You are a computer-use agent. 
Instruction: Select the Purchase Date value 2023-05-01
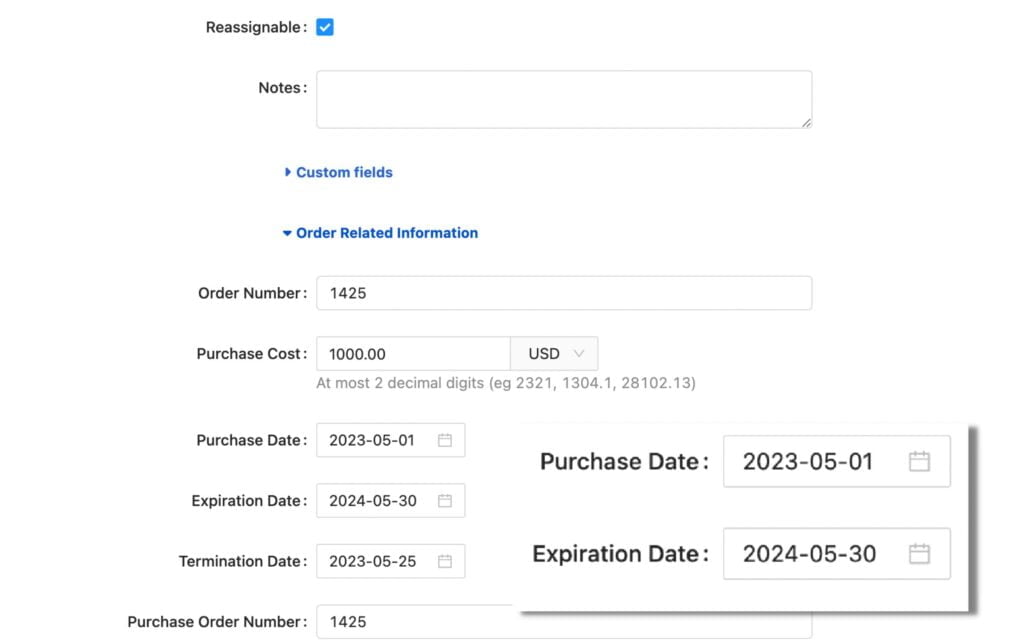click(x=380, y=440)
